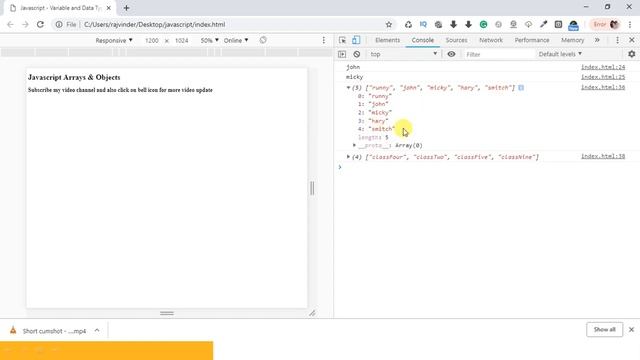This screenshot has height=360, width=640.
Task: Open a new tab with the plus button
Action: click(127, 8)
